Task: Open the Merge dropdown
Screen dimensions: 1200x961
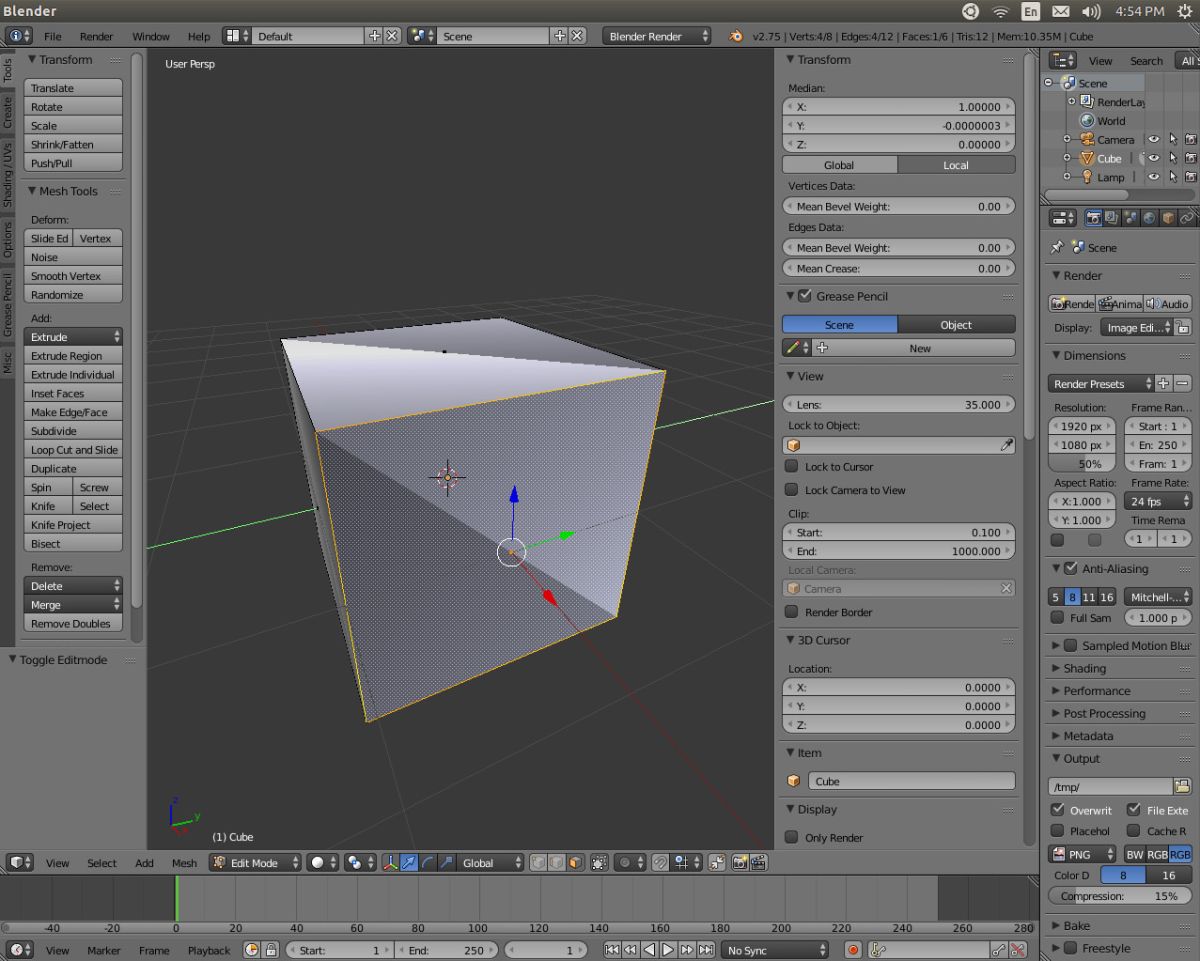Action: tap(73, 605)
